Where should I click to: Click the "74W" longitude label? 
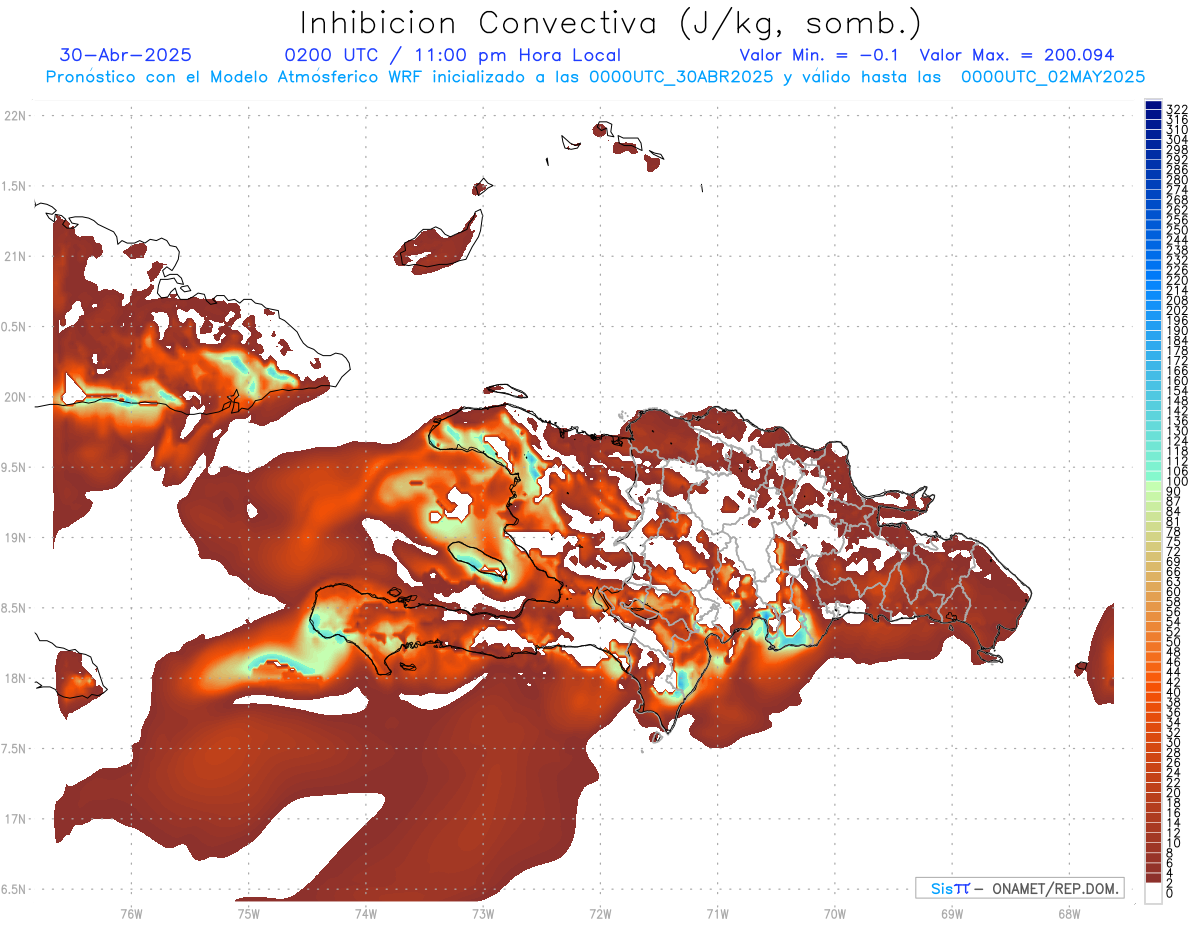click(x=365, y=913)
